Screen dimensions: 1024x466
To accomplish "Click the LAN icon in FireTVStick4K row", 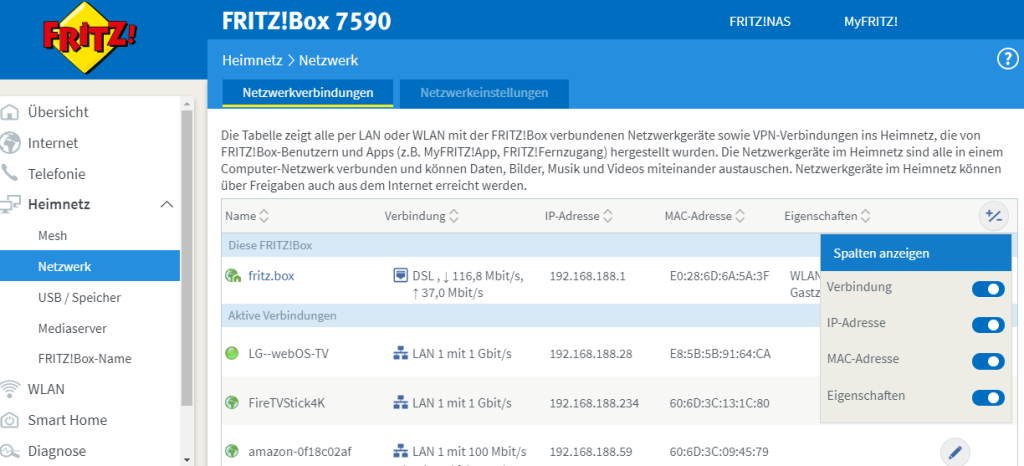I will point(400,403).
